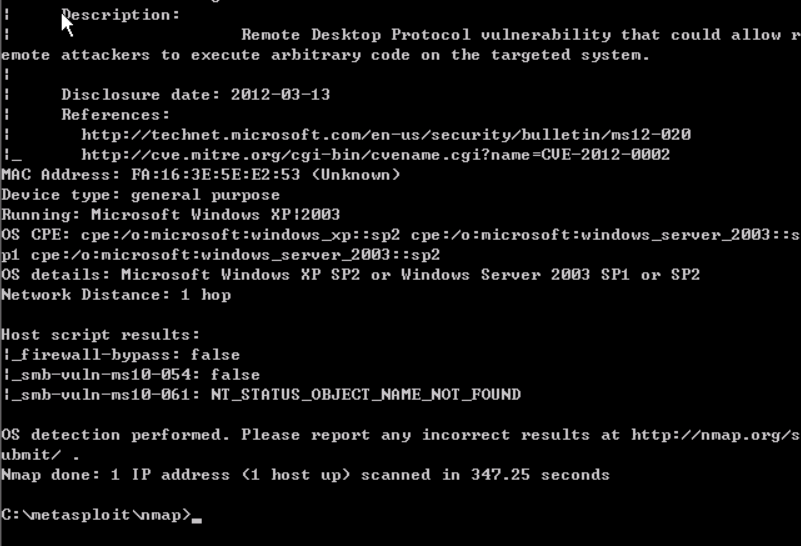Click the "Running: Microsoft Windows XP|2003" line

pos(170,215)
